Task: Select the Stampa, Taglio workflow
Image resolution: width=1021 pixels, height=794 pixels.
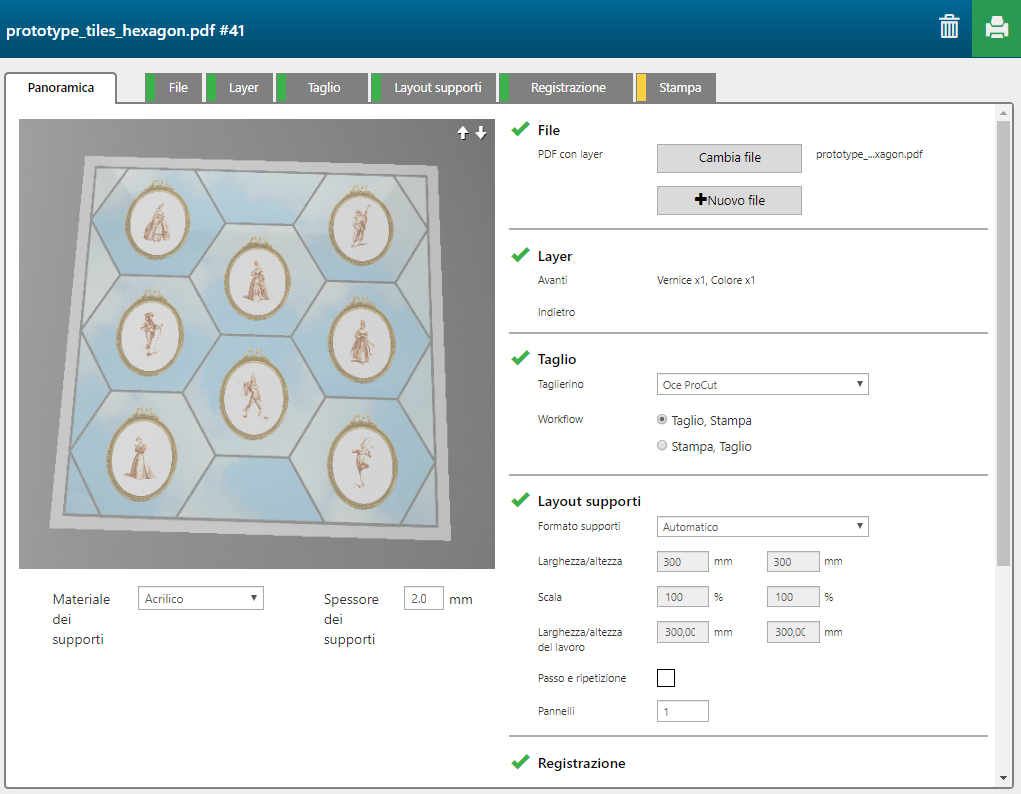Action: (662, 446)
